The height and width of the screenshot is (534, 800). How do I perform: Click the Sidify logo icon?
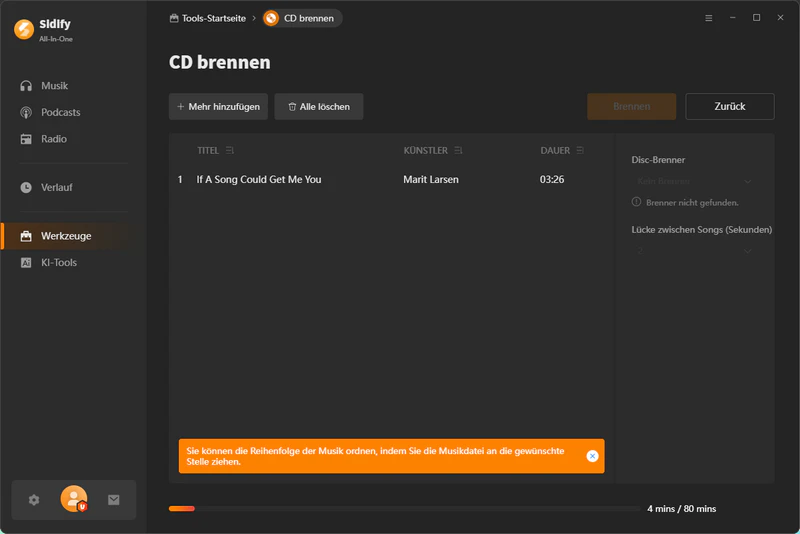[23, 30]
